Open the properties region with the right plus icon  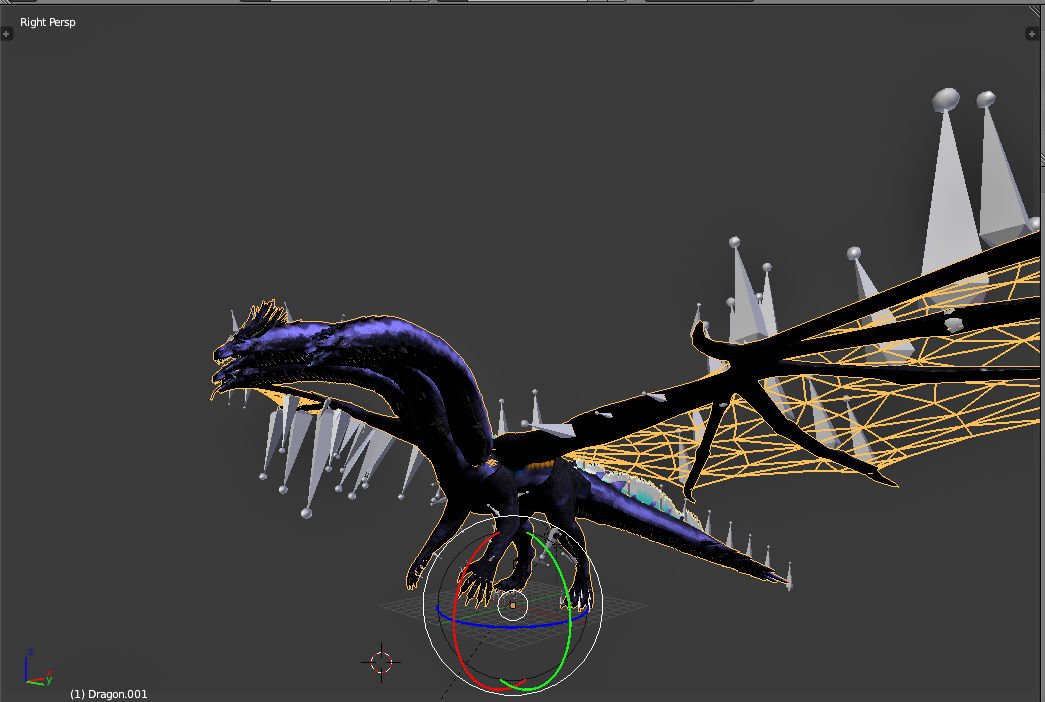[x=1031, y=33]
